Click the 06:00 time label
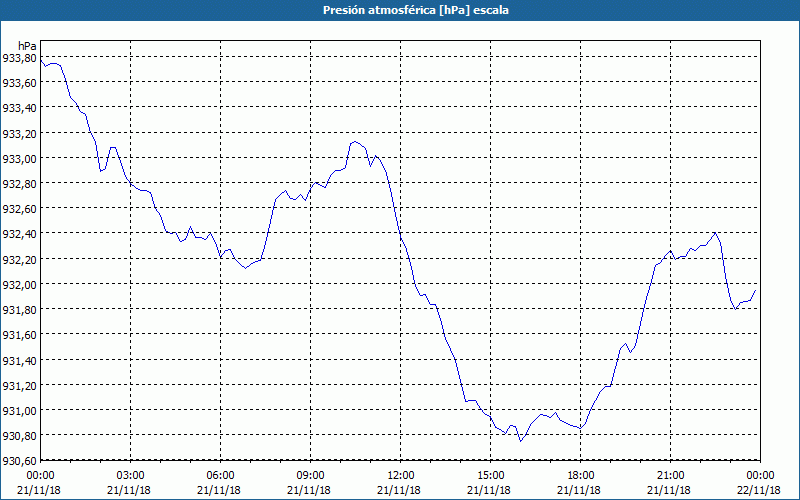The image size is (800, 500). coord(220,476)
